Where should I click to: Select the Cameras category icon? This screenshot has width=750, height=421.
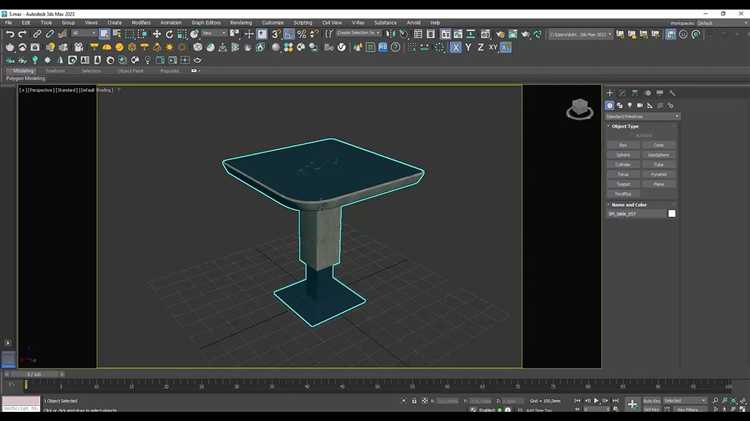coord(640,105)
